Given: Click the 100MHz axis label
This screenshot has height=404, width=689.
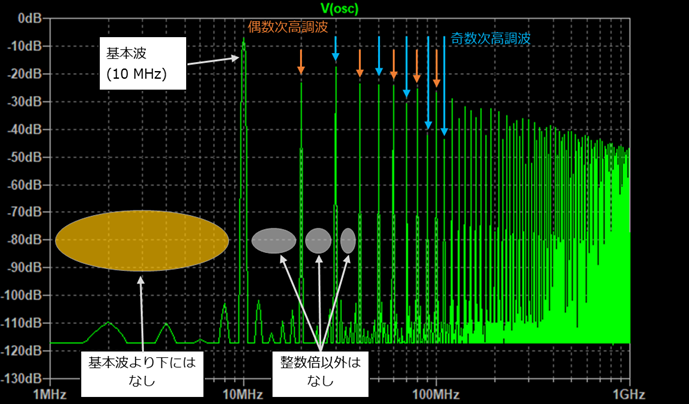Looking at the screenshot, I should tap(435, 394).
